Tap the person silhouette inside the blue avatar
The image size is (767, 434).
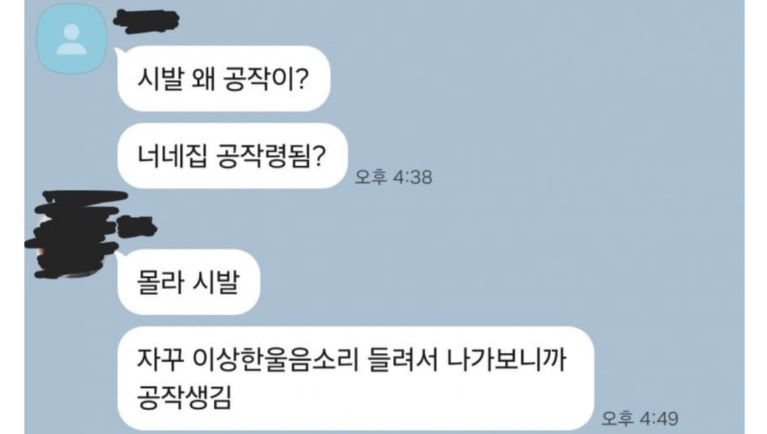[71, 39]
